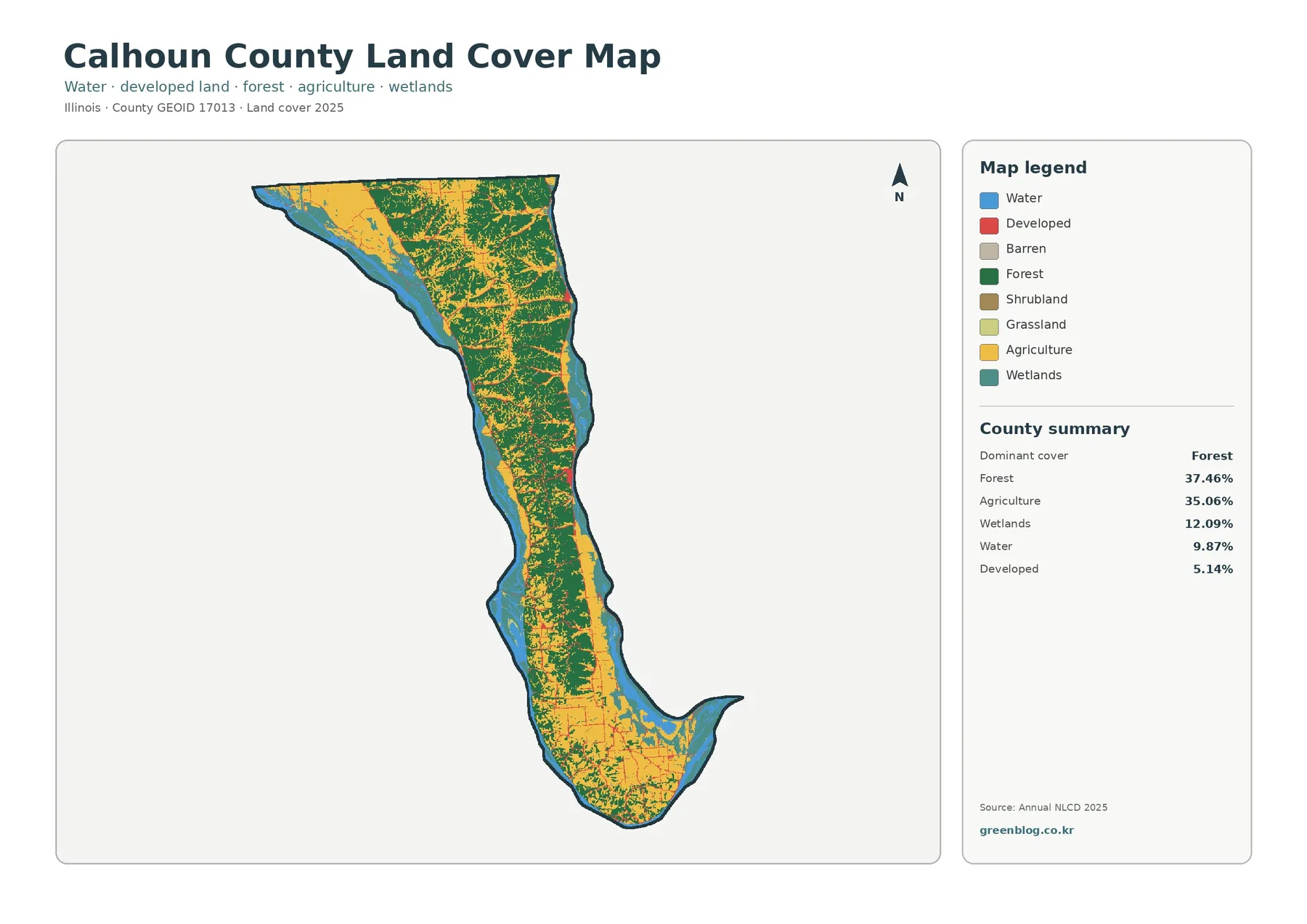1307x924 pixels.
Task: Select the Agriculture yellow legend swatch
Action: pyautogui.click(x=989, y=353)
